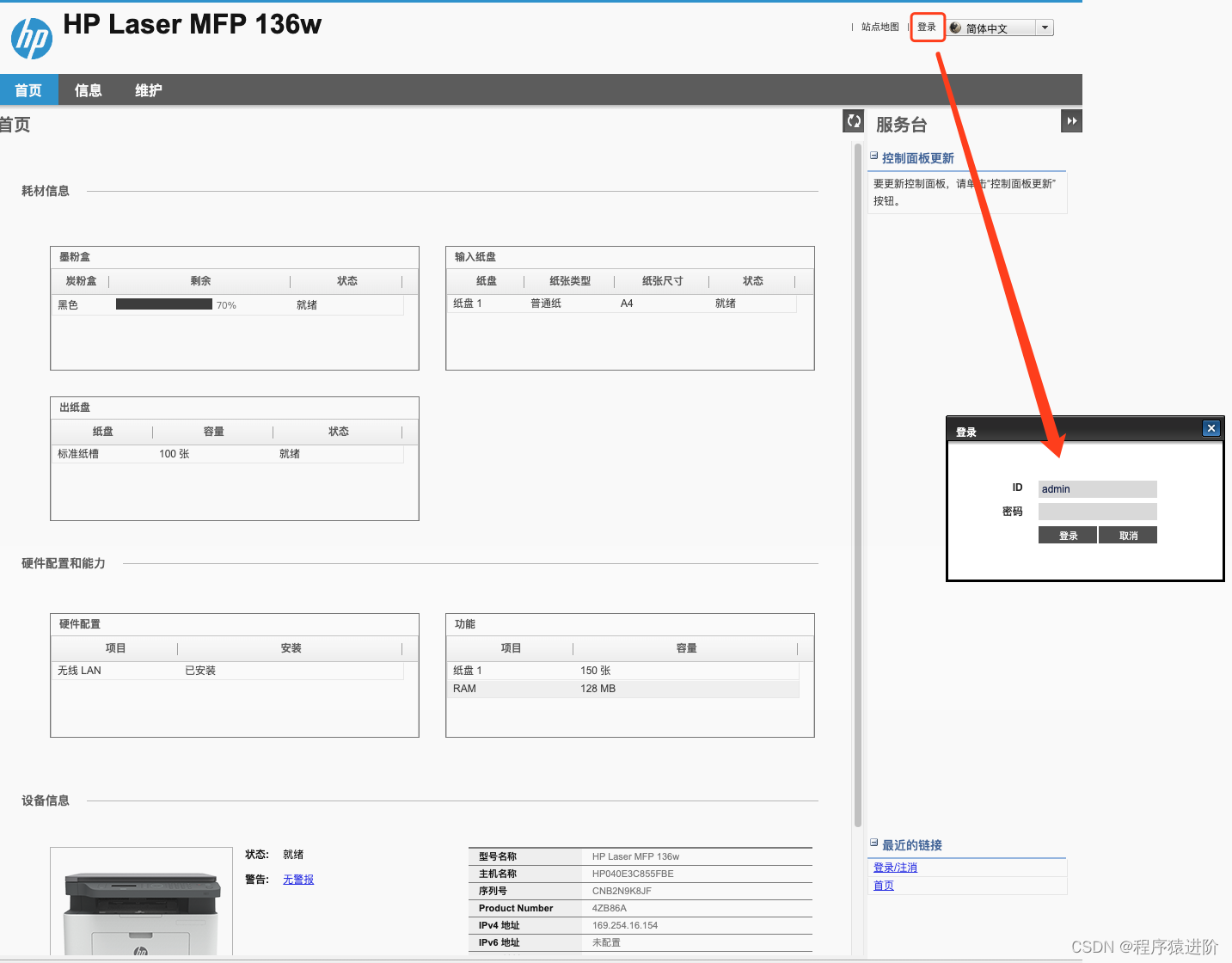Close the login dialog with X
The width and height of the screenshot is (1232, 963).
coord(1211,428)
